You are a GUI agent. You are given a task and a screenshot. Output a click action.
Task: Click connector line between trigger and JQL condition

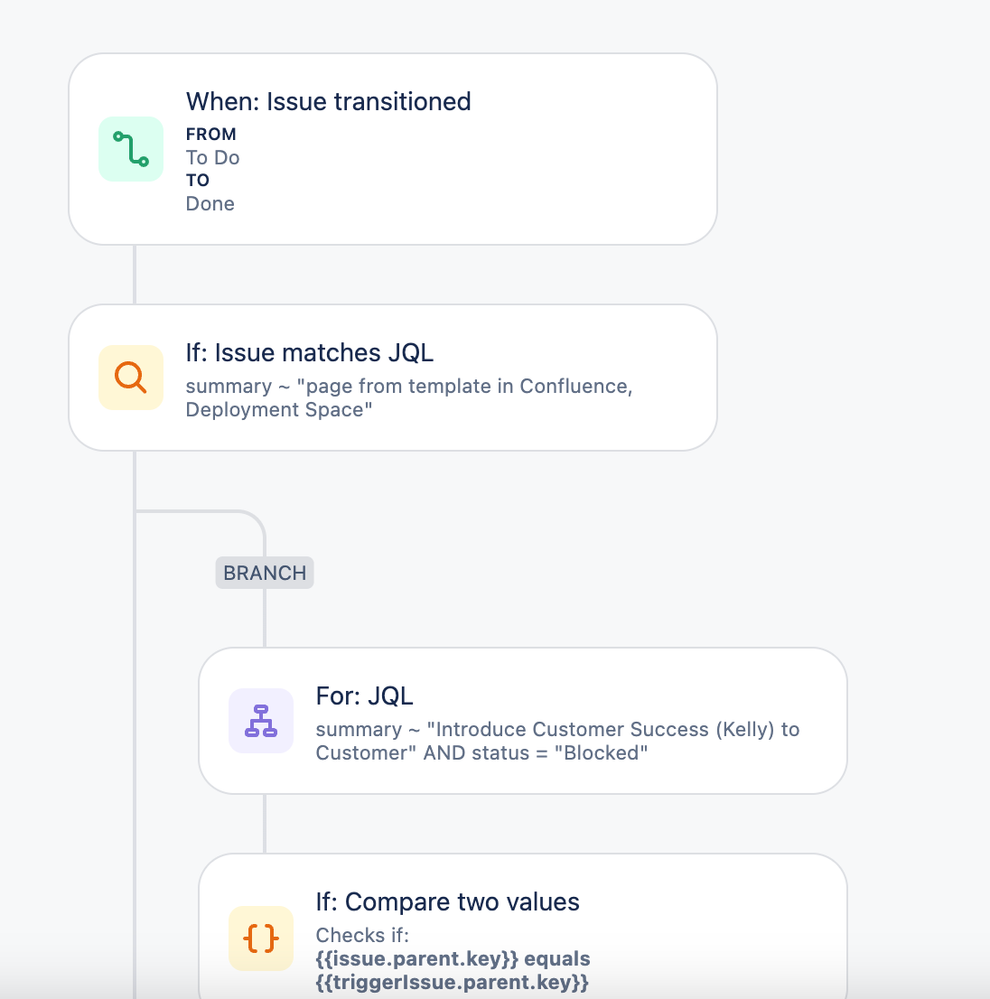tap(134, 275)
